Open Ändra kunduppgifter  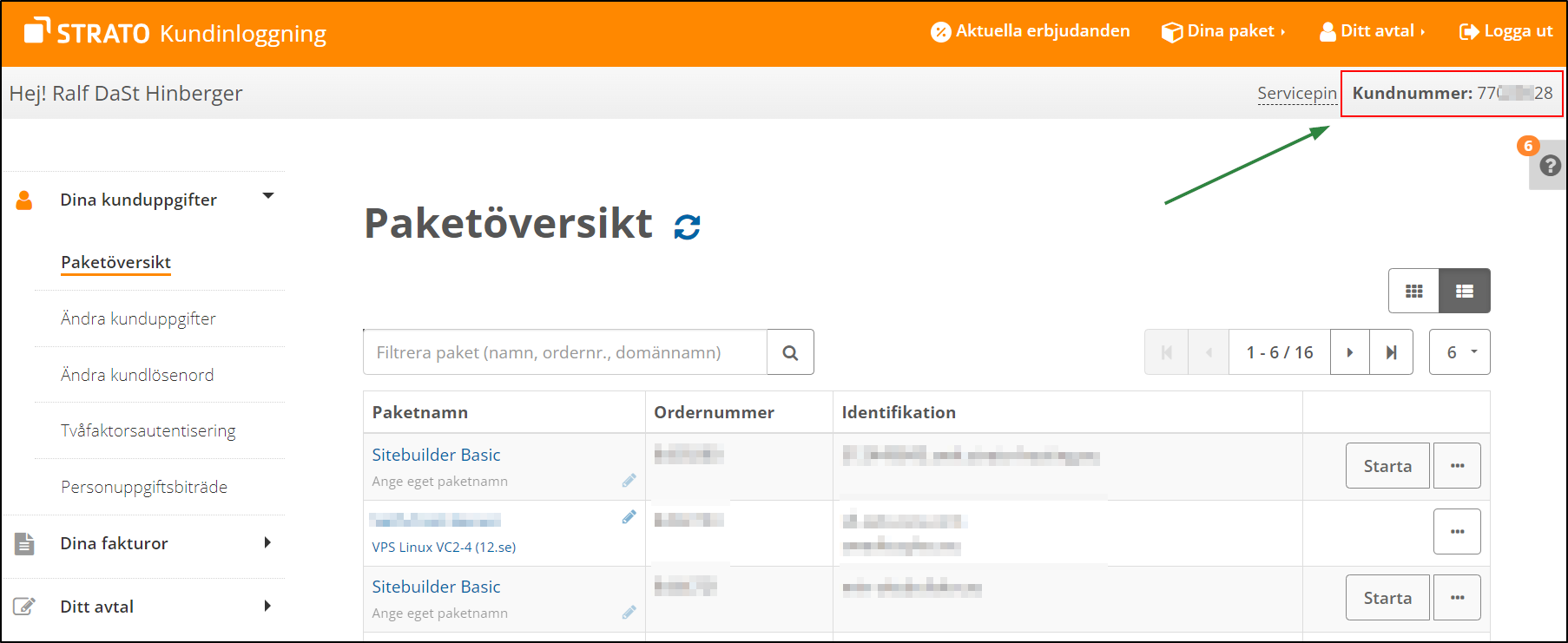pos(138,318)
